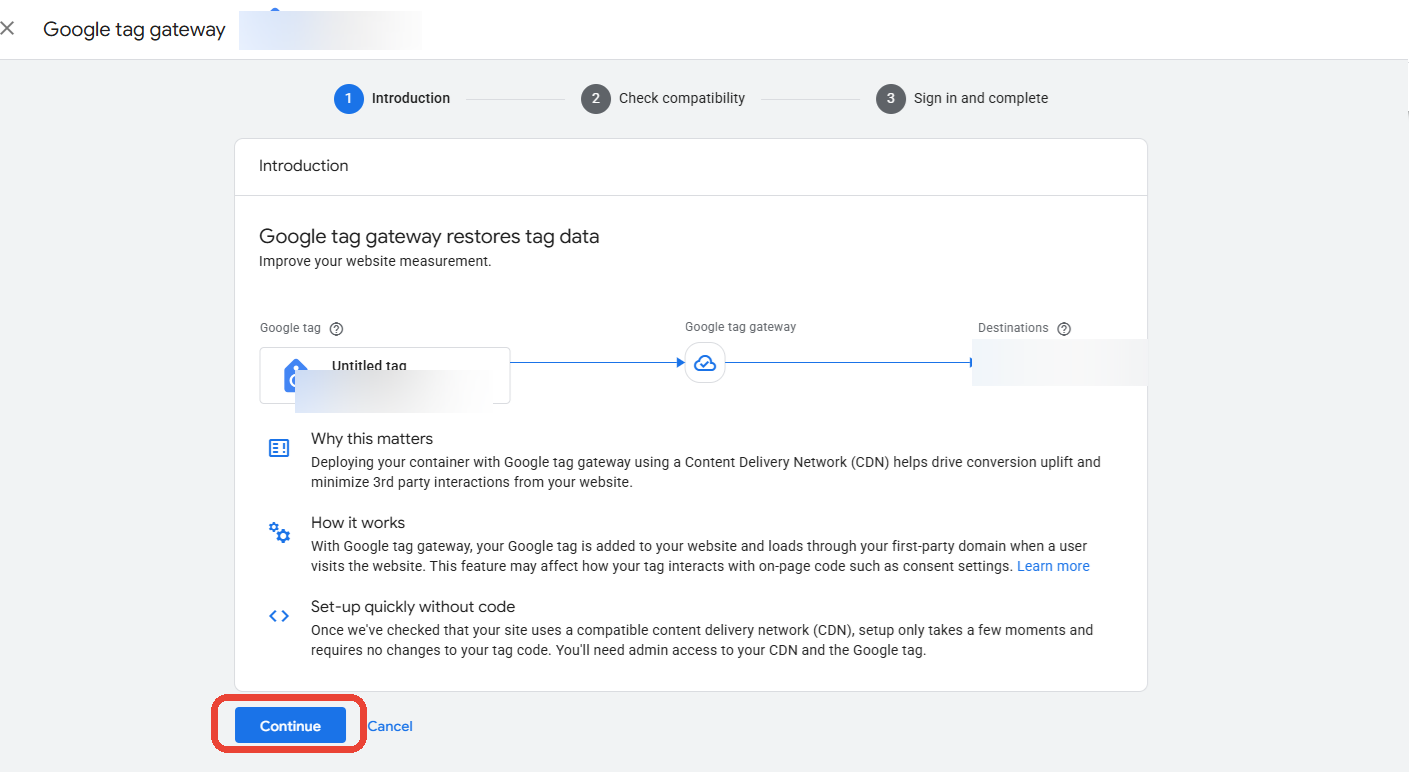1409x772 pixels.
Task: Click the Set-up quickly code brackets icon
Action: pos(279,616)
